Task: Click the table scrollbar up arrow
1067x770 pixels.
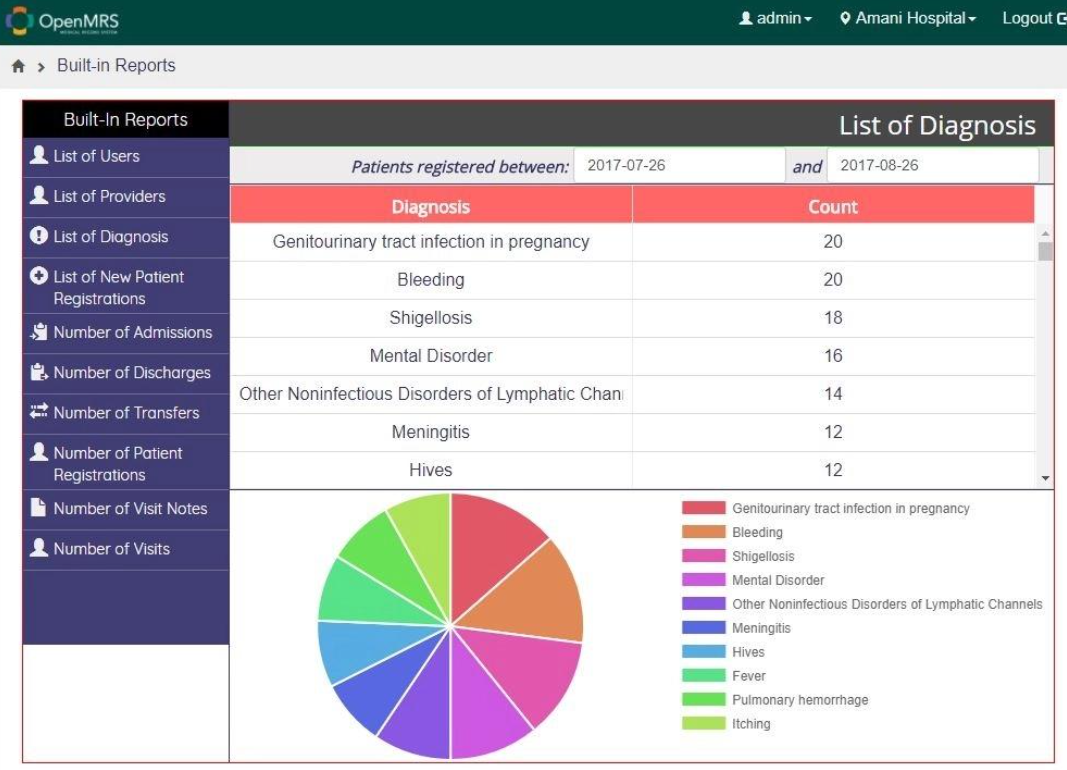Action: pos(1045,233)
